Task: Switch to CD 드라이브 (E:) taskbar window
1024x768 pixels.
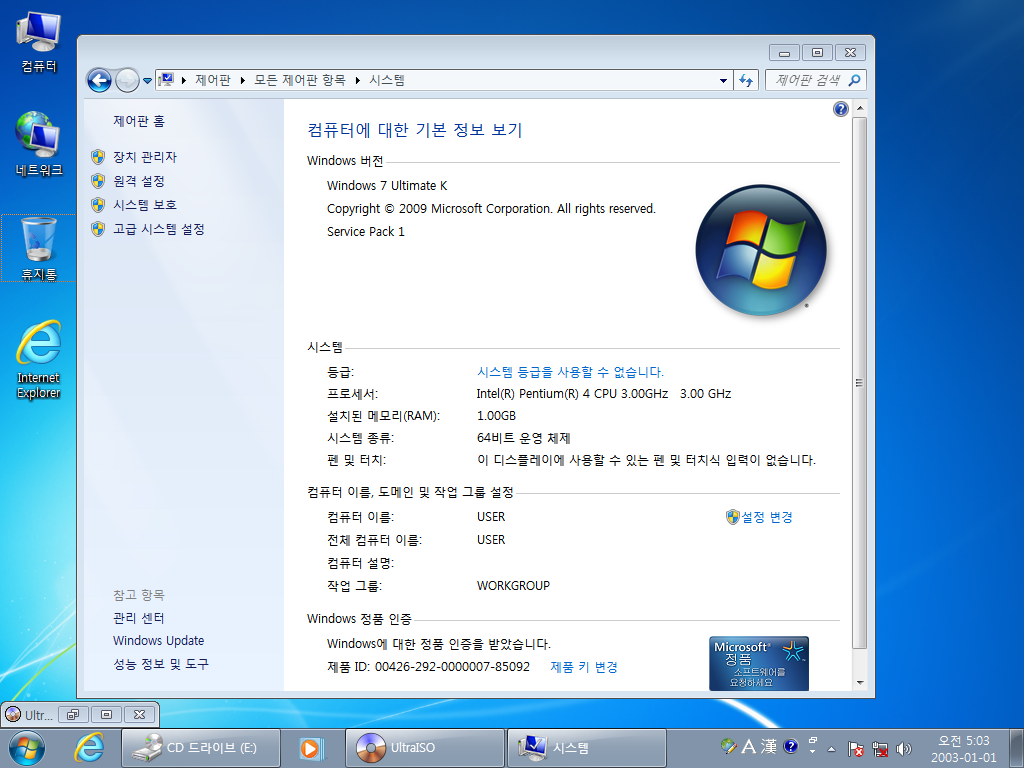Action: 200,748
